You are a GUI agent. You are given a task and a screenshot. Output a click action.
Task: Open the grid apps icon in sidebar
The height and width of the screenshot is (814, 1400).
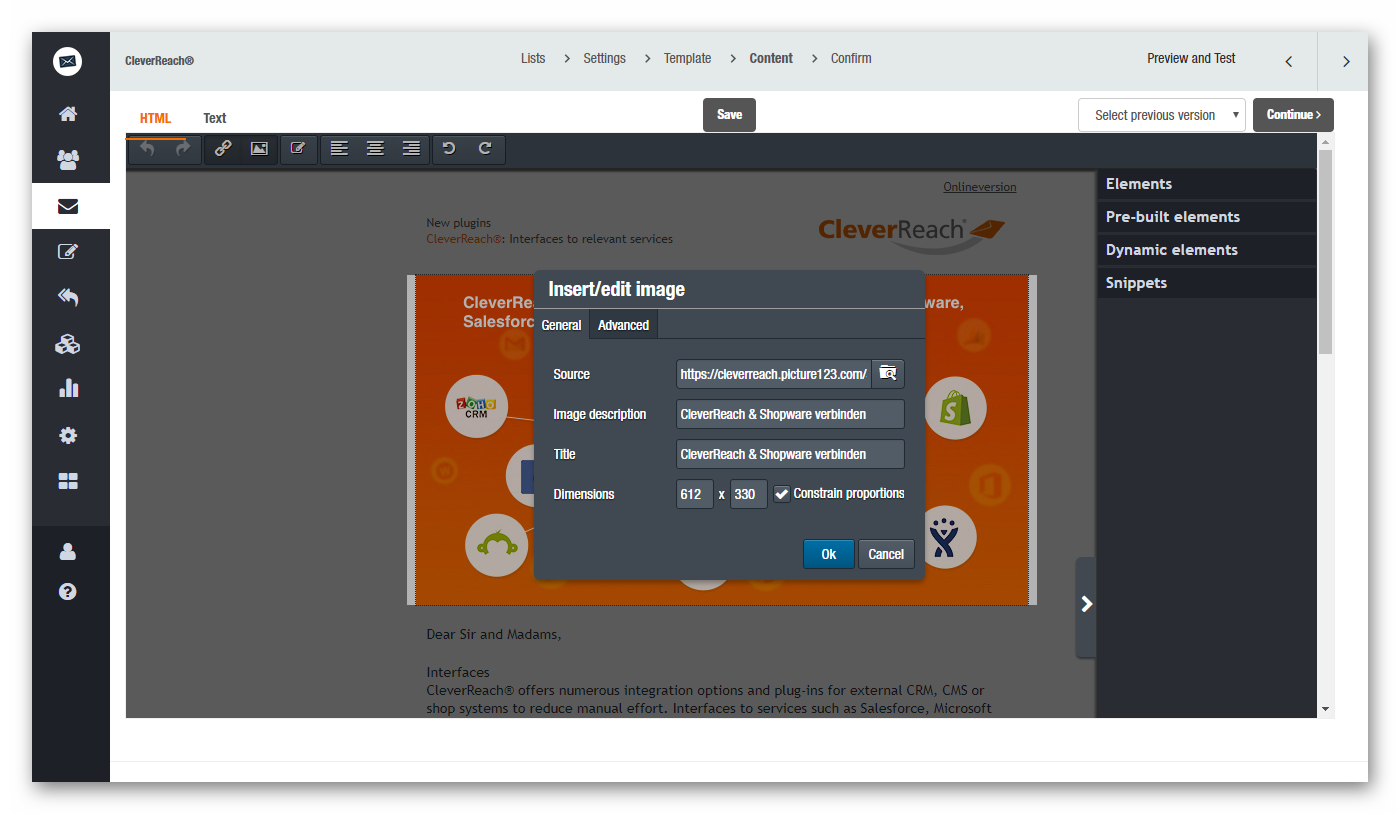click(68, 481)
